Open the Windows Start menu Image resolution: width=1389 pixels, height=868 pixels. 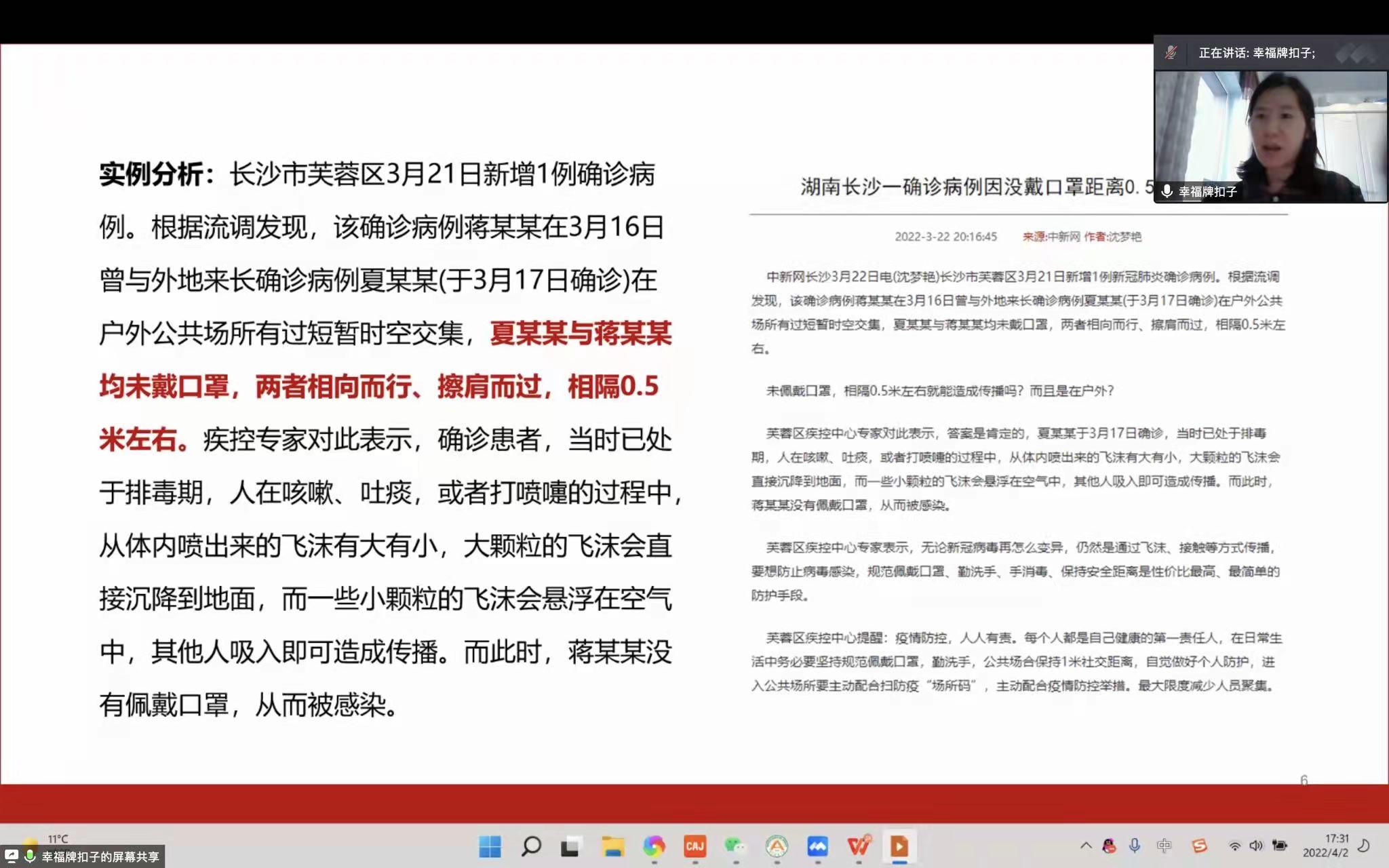(x=490, y=846)
